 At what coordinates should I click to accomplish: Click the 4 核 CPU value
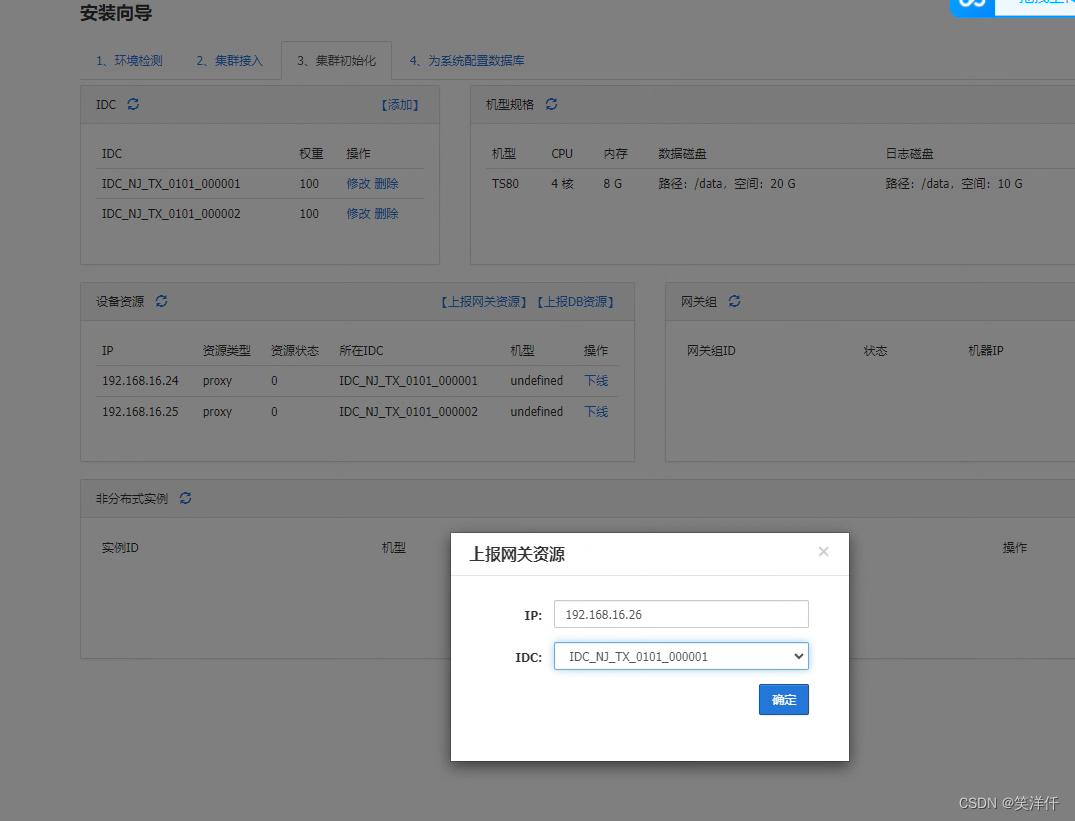point(562,184)
